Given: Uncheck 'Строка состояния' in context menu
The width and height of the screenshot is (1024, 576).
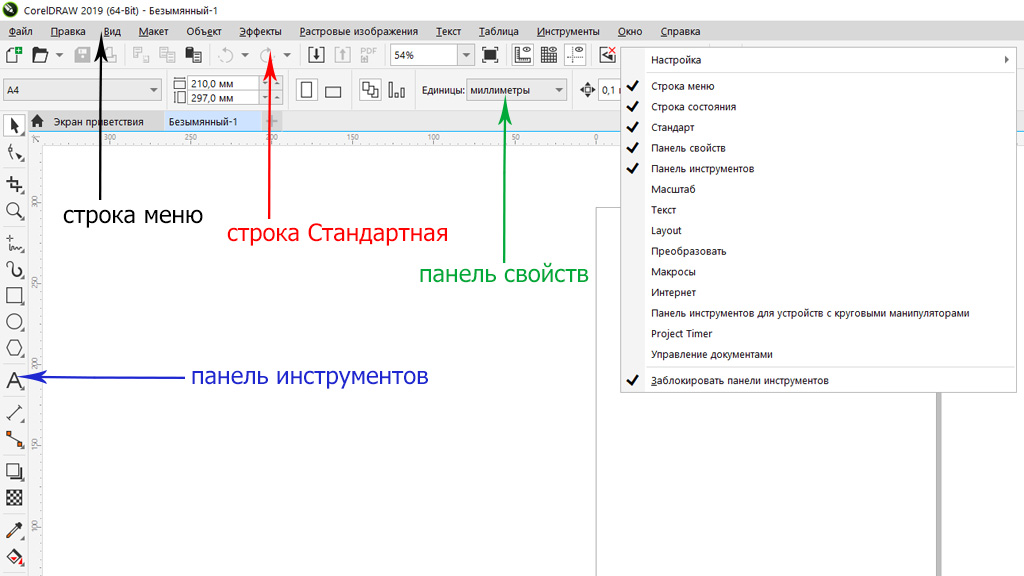Looking at the screenshot, I should point(693,107).
